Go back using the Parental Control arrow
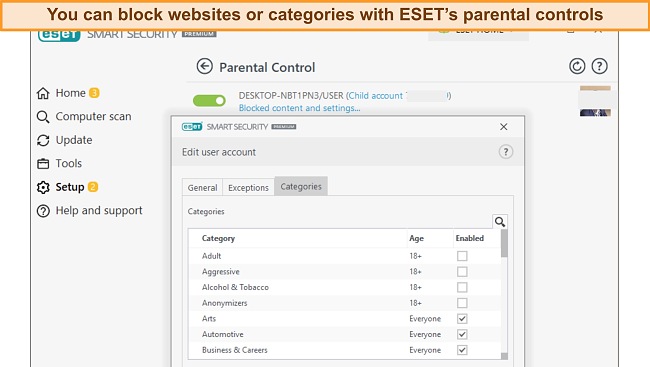Viewport: 650px width, 367px height. 204,66
